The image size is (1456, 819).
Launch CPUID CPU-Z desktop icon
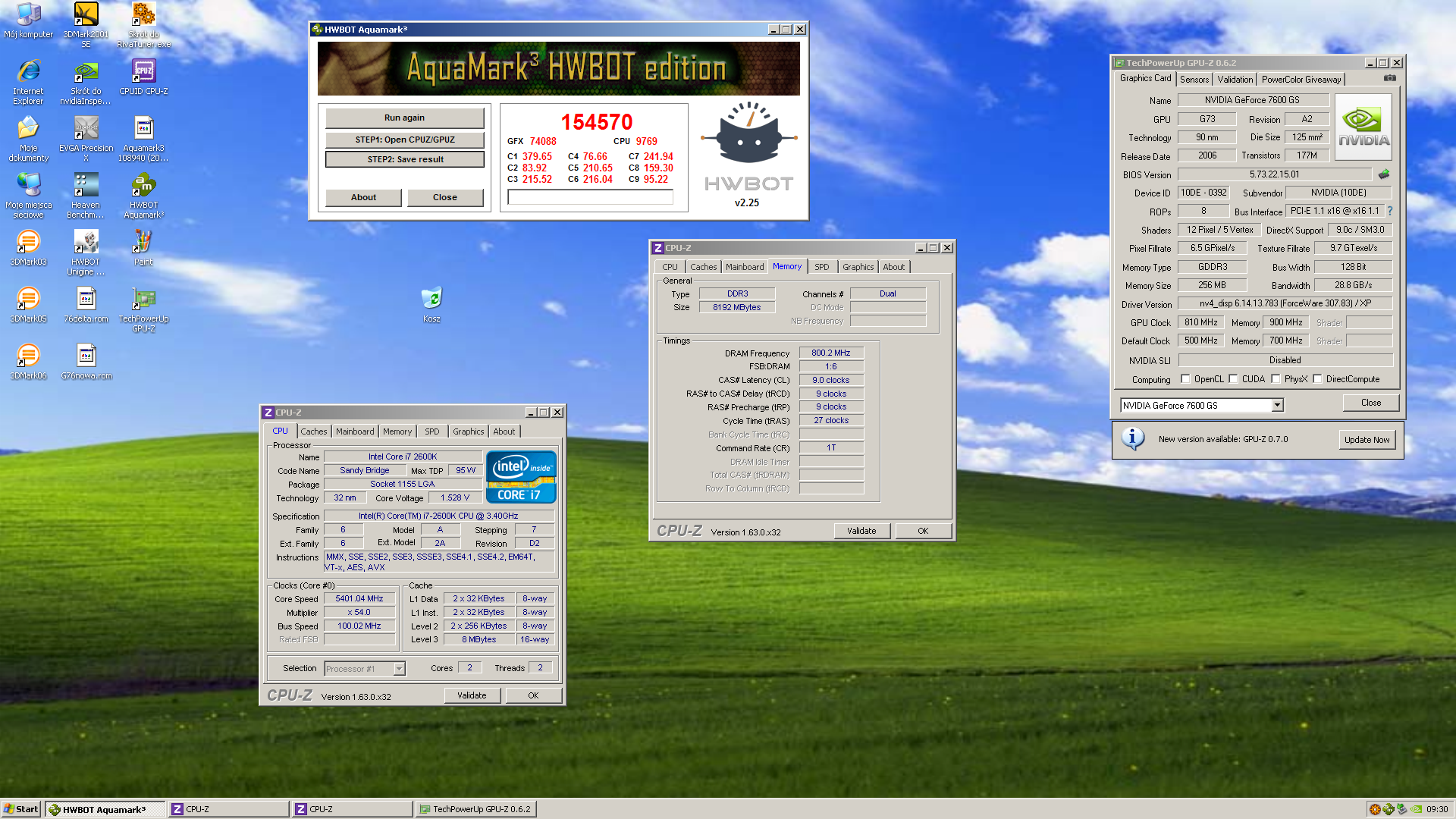143,77
